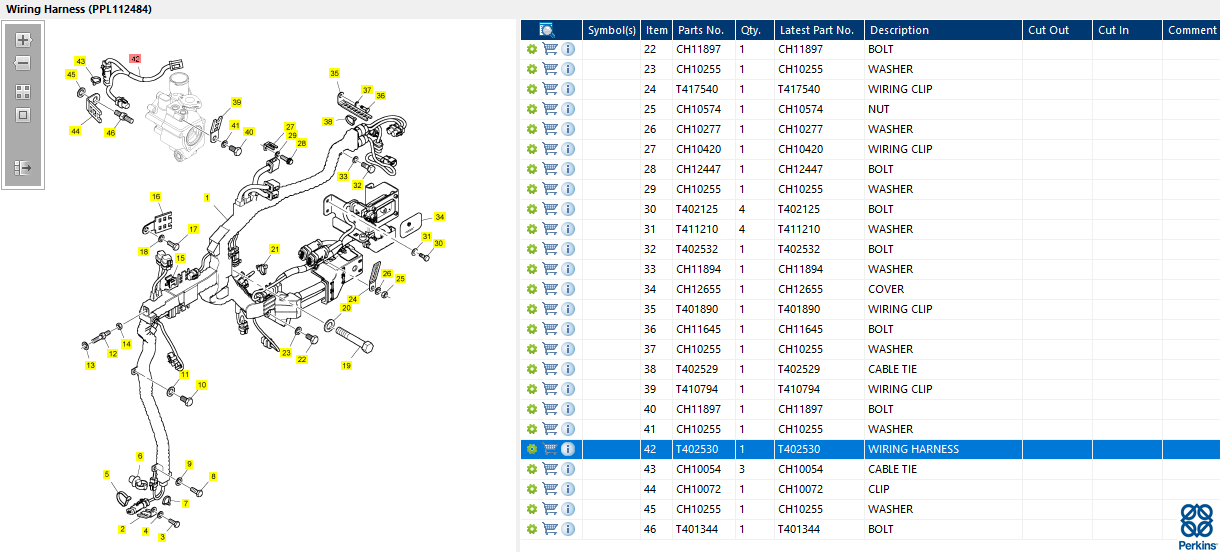Open the parts search icon in table header
Image resolution: width=1220 pixels, height=552 pixels.
coord(547,30)
